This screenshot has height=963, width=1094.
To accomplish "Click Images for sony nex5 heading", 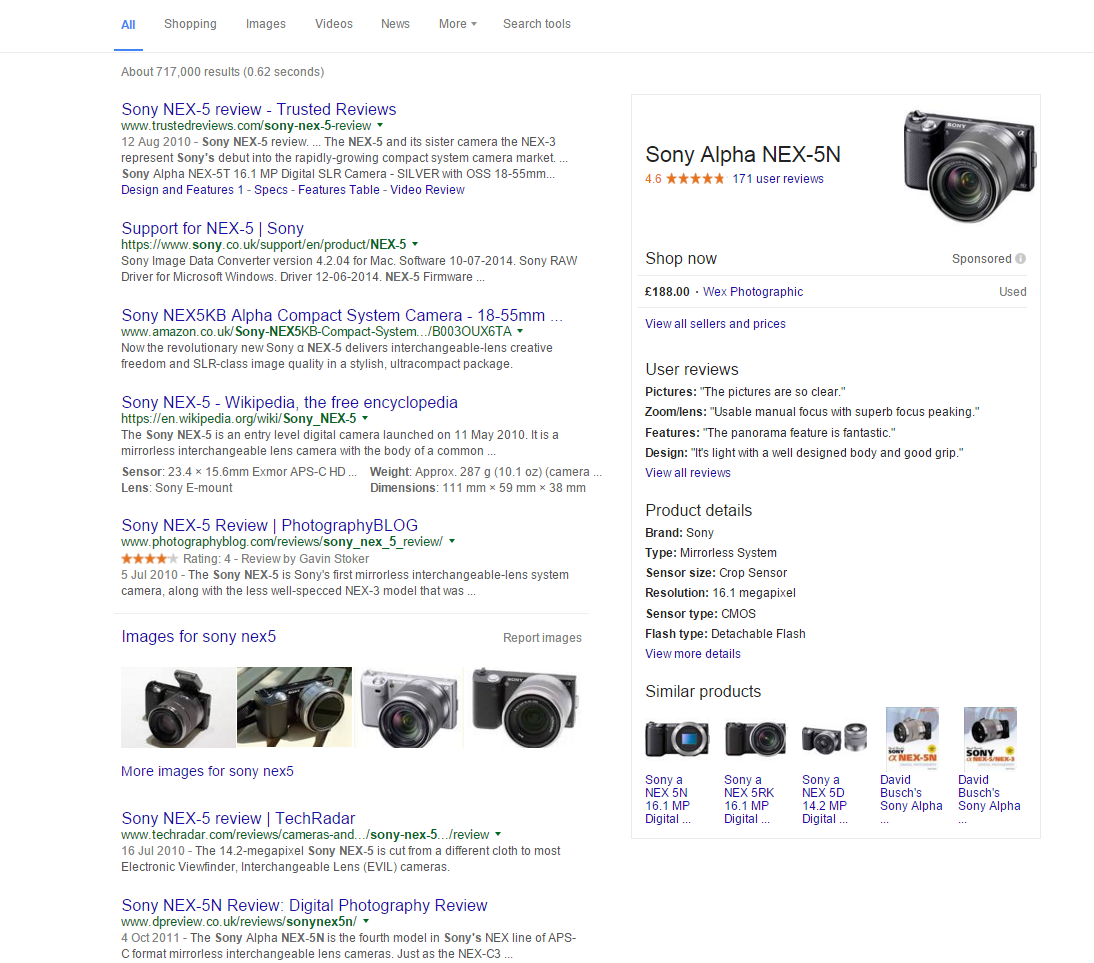I will 199,636.
